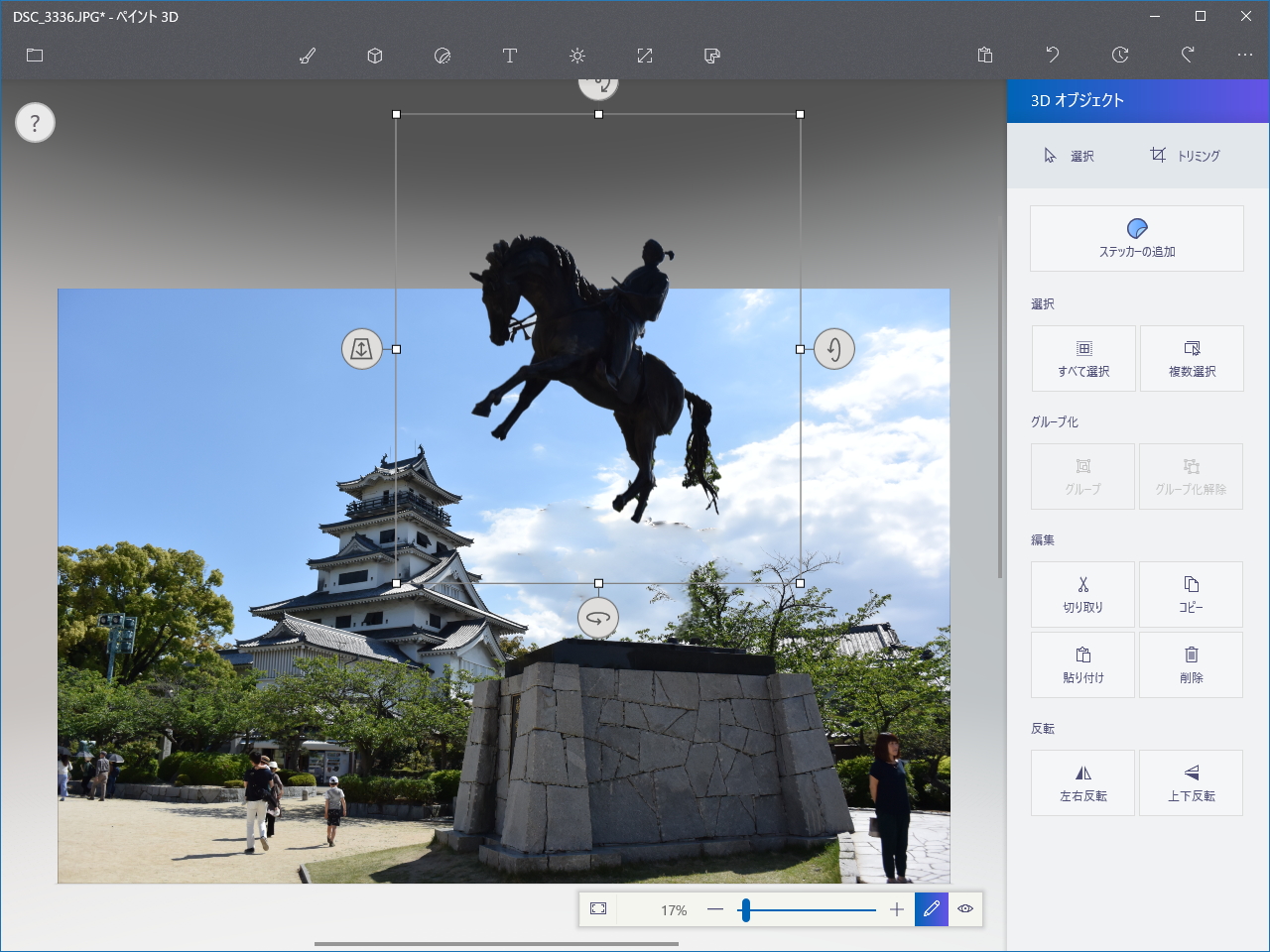Open the Effects tool
This screenshot has width=1270, height=952.
[x=577, y=56]
